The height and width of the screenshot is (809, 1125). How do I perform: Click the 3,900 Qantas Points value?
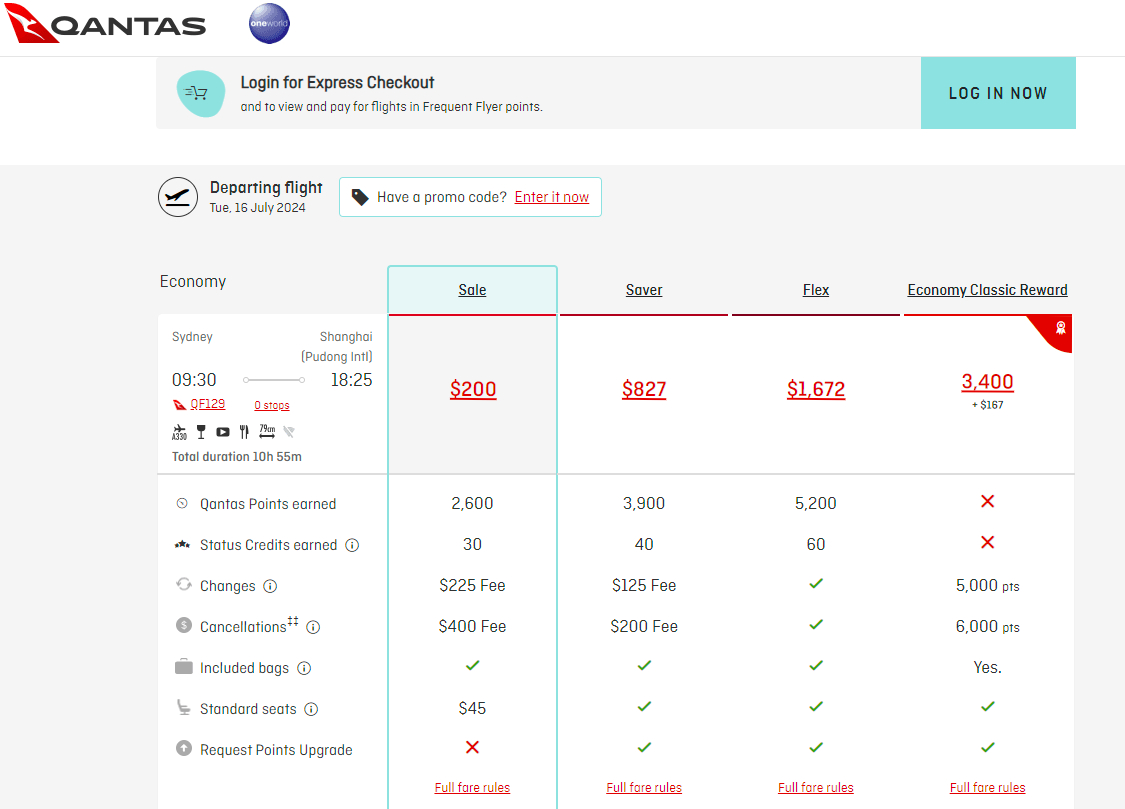pyautogui.click(x=644, y=503)
